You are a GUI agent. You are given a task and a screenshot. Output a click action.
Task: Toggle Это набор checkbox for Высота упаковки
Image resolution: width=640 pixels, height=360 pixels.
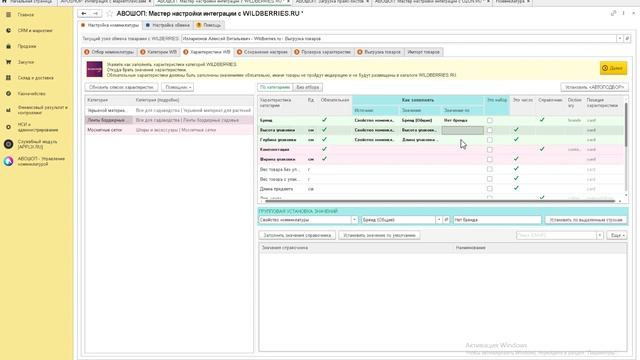click(x=490, y=130)
